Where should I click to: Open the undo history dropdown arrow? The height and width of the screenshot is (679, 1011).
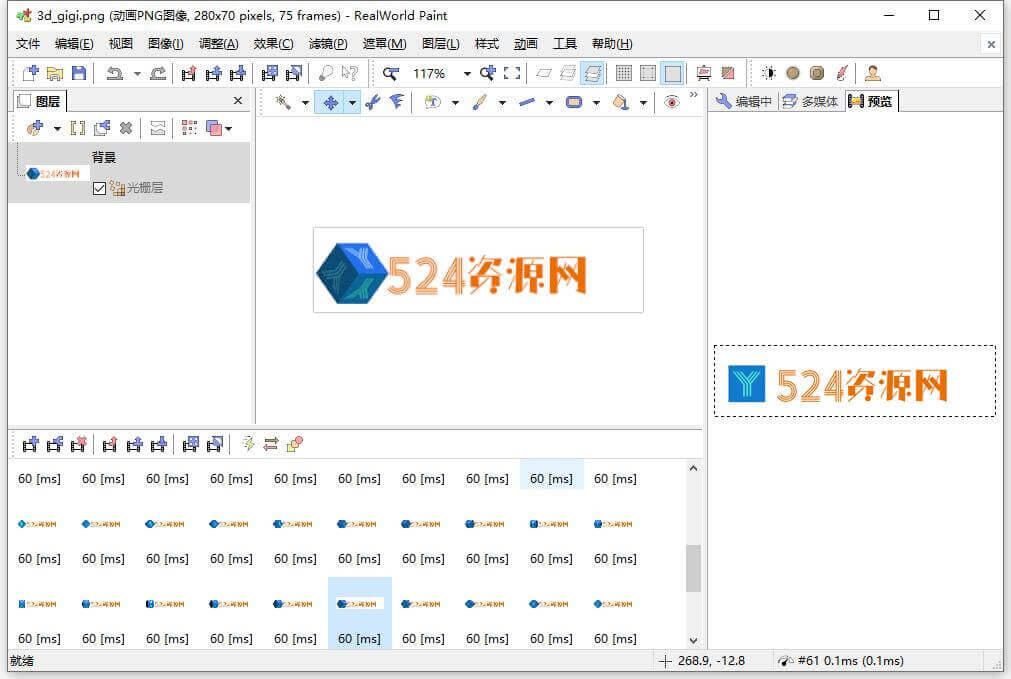pyautogui.click(x=137, y=74)
